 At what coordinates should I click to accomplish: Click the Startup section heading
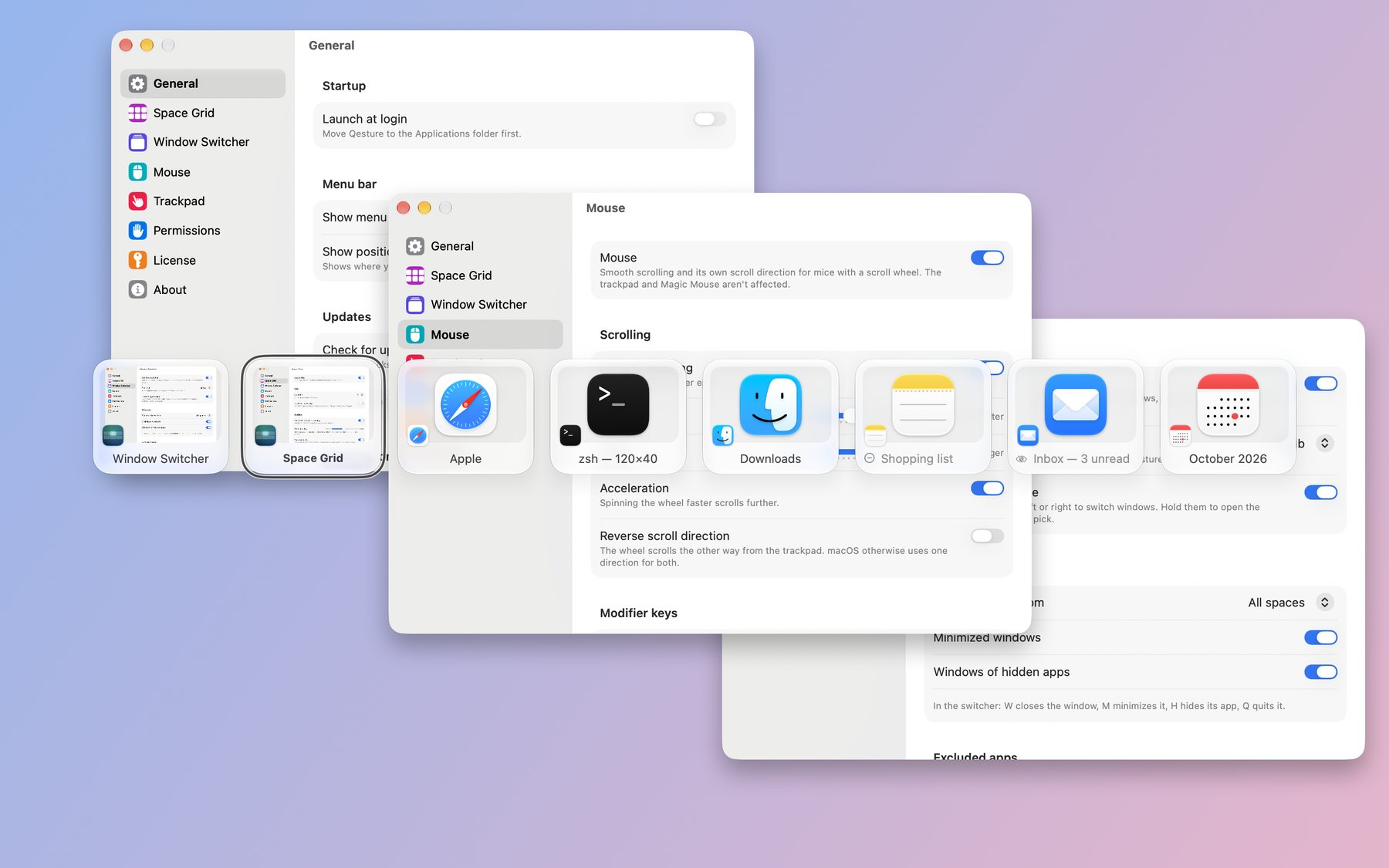click(344, 86)
